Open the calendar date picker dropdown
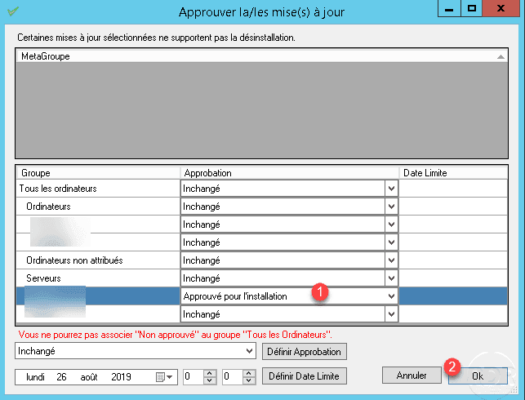The image size is (525, 400). pos(165,377)
